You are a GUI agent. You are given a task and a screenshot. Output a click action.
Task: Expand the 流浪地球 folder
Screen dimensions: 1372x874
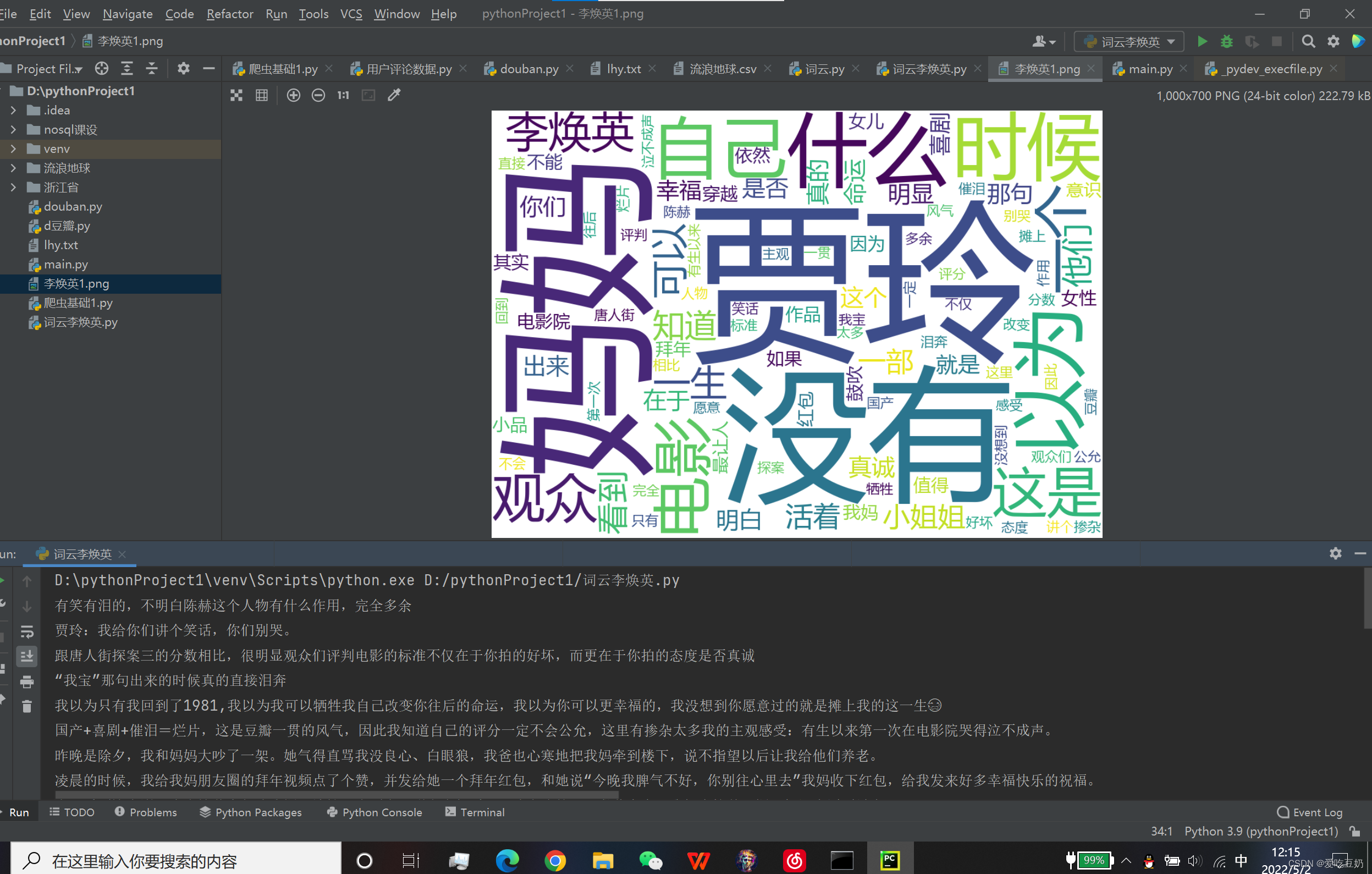(x=14, y=168)
